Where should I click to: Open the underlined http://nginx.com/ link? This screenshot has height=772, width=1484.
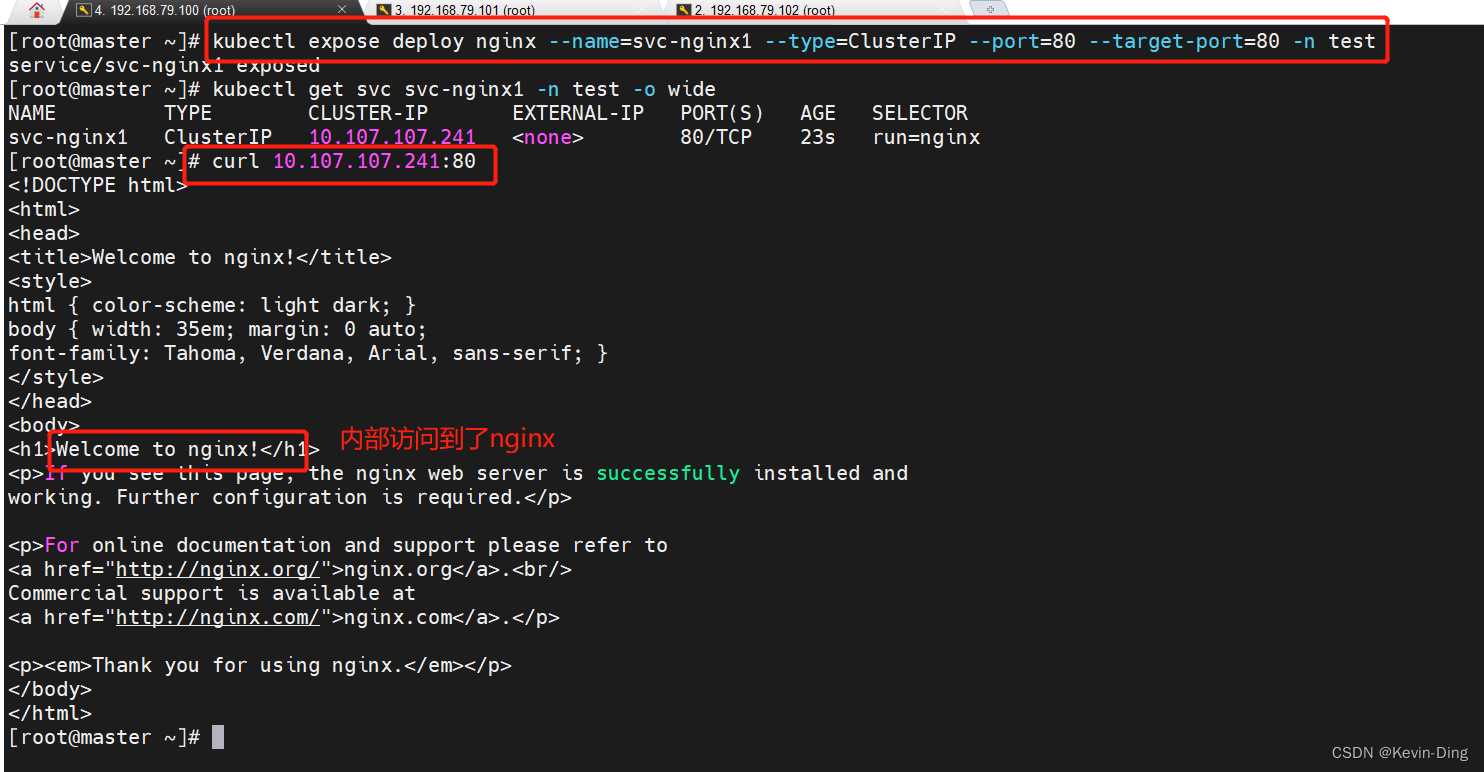point(218,617)
